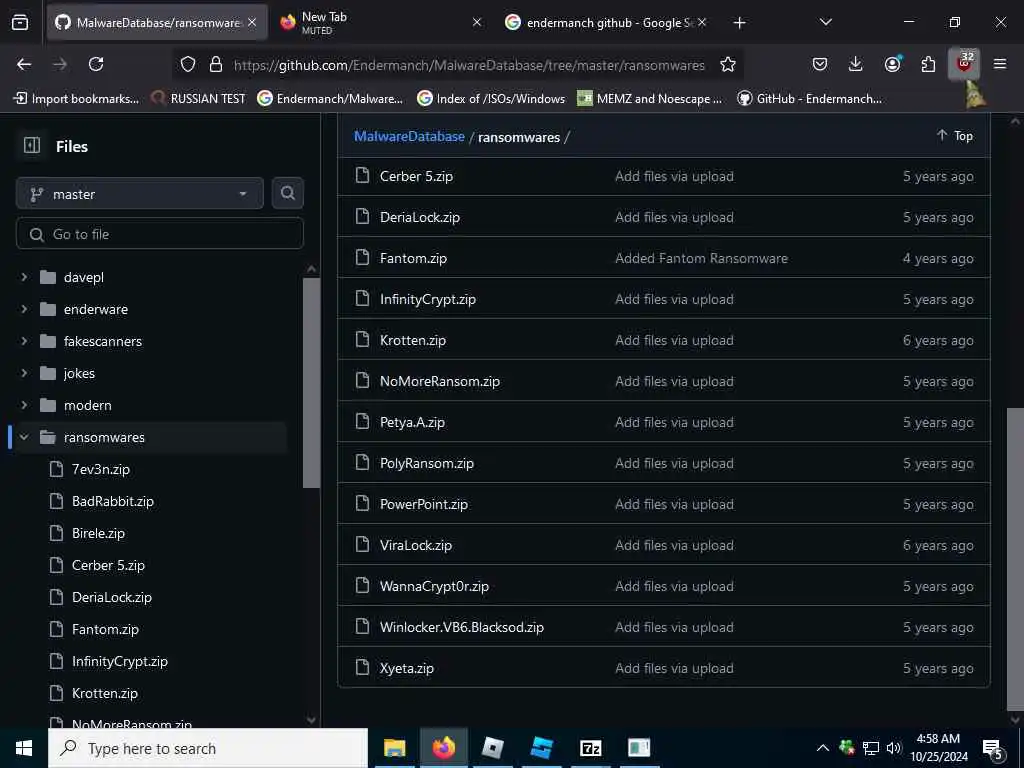This screenshot has width=1024, height=768.
Task: Click the uBlock extension icon
Action: 963,64
